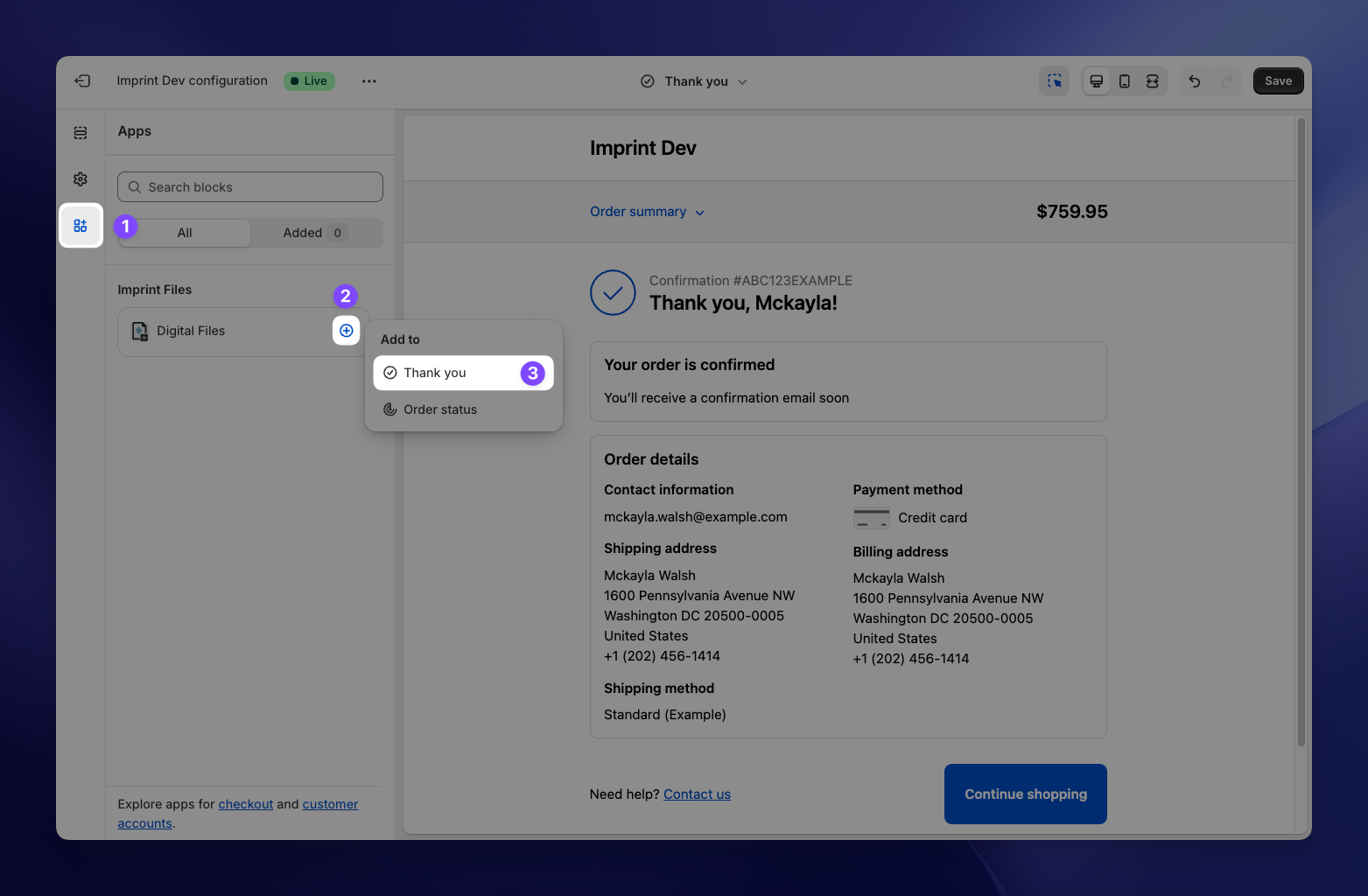
Task: Open the three-dot more actions menu
Action: (x=369, y=80)
